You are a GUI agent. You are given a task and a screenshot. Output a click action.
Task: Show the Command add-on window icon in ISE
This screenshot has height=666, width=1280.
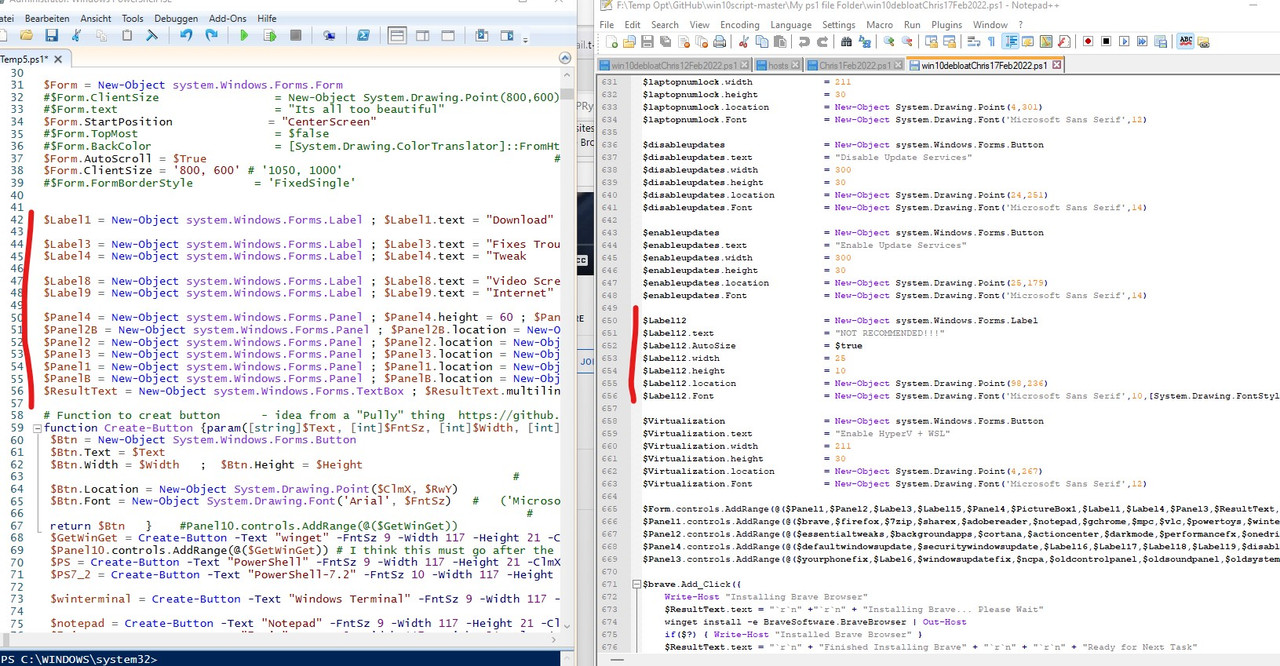(507, 35)
